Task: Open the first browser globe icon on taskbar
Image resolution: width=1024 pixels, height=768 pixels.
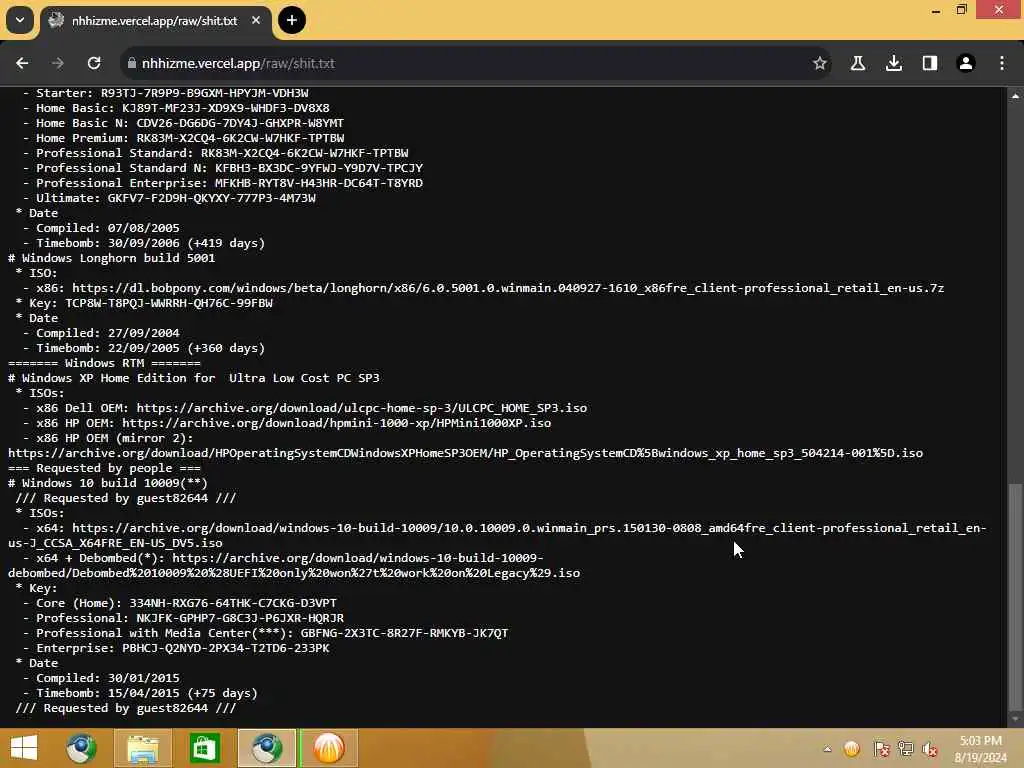Action: pyautogui.click(x=82, y=748)
